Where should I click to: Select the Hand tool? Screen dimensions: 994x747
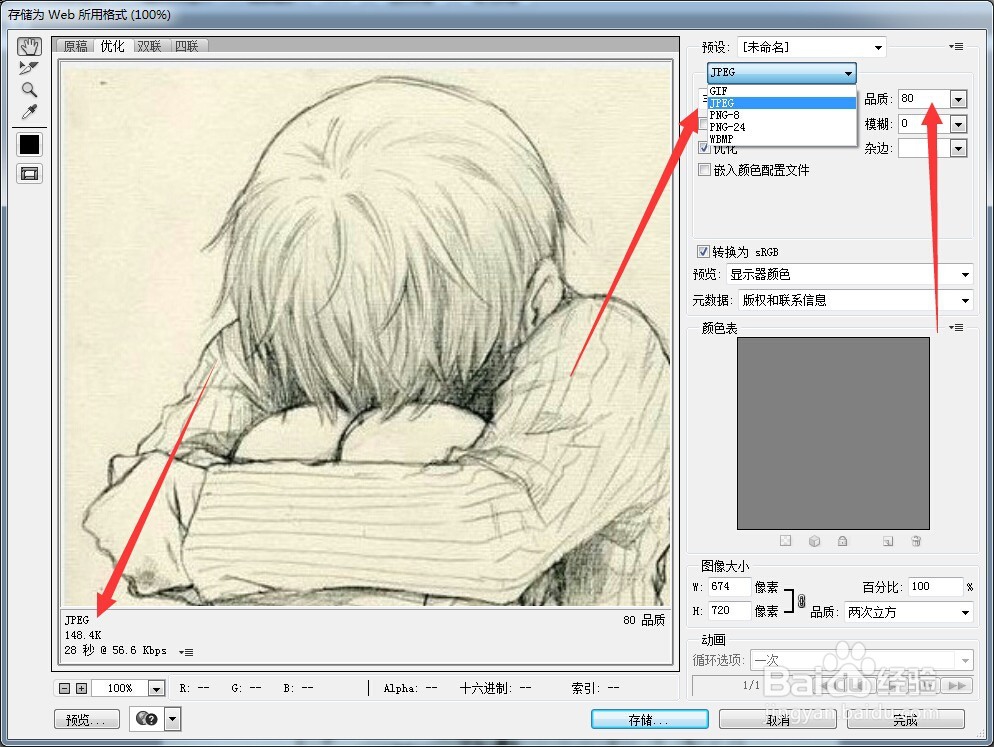point(29,46)
